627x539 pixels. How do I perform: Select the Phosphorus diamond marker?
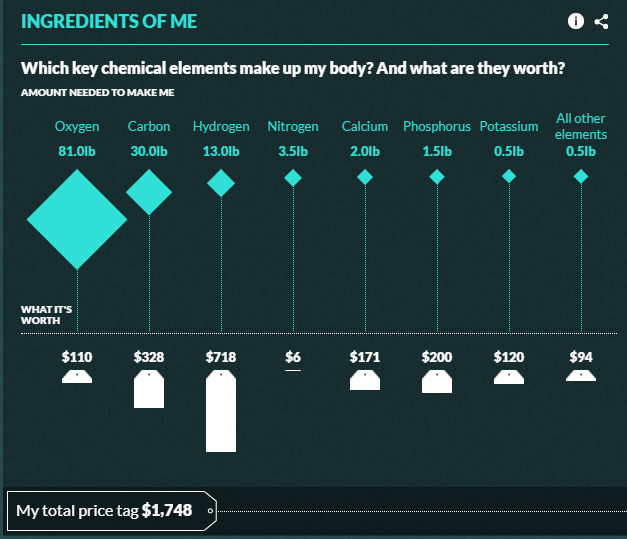[x=437, y=177]
